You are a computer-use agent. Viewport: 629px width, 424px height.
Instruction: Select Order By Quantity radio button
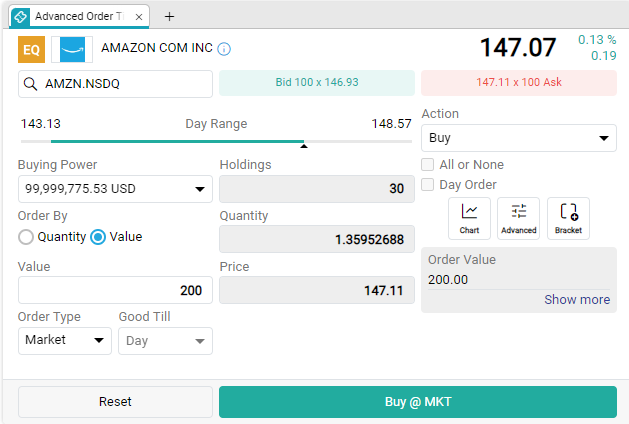point(26,237)
